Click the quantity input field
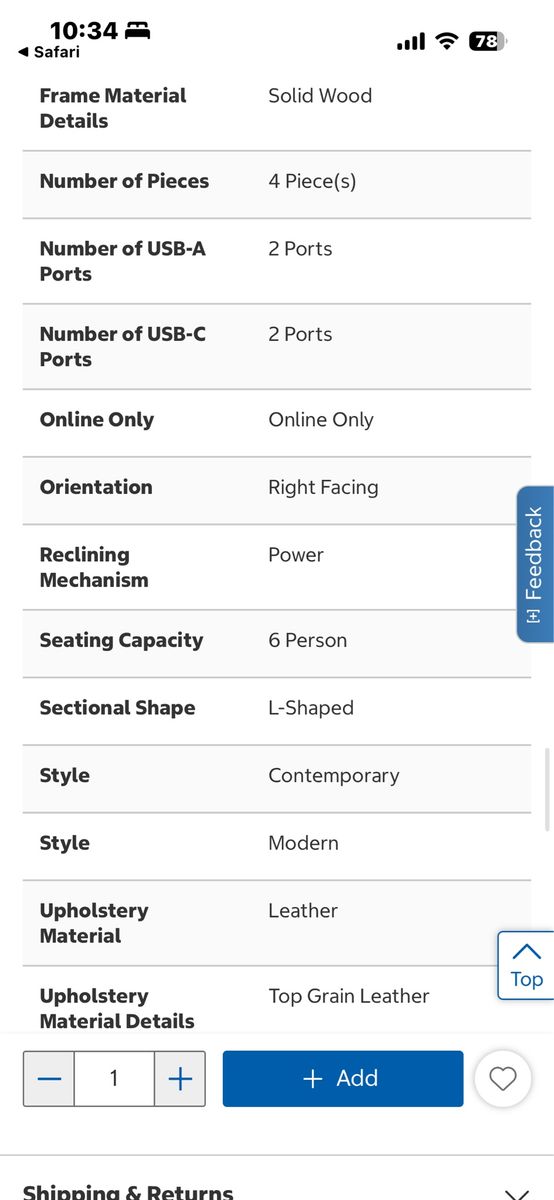The width and height of the screenshot is (554, 1200). tap(114, 1078)
